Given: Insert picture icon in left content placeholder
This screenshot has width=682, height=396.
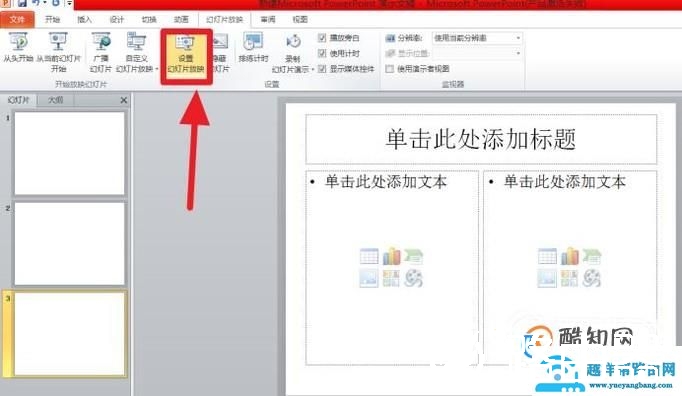Looking at the screenshot, I should (x=369, y=279).
